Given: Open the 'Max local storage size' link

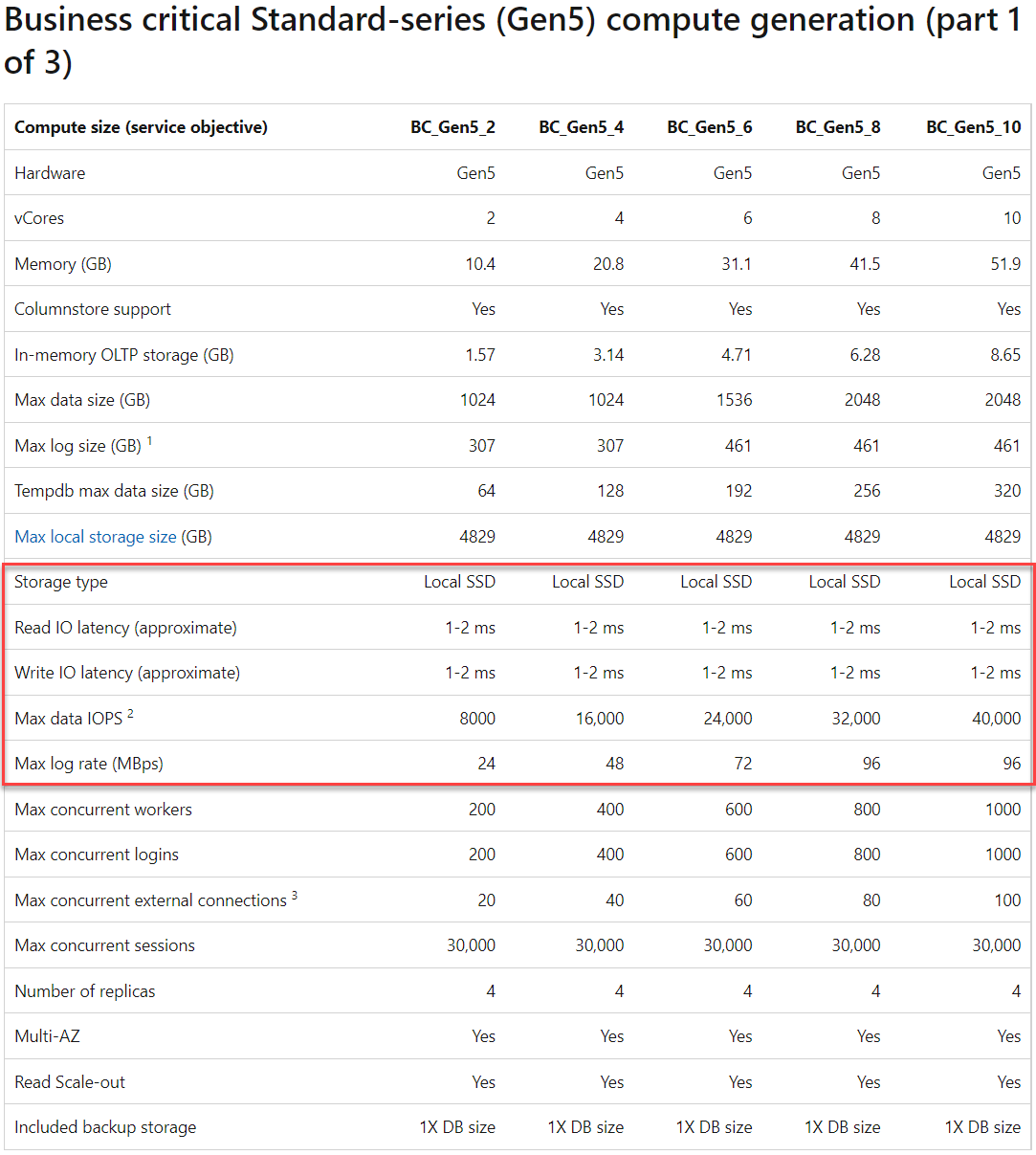Looking at the screenshot, I should pyautogui.click(x=96, y=537).
